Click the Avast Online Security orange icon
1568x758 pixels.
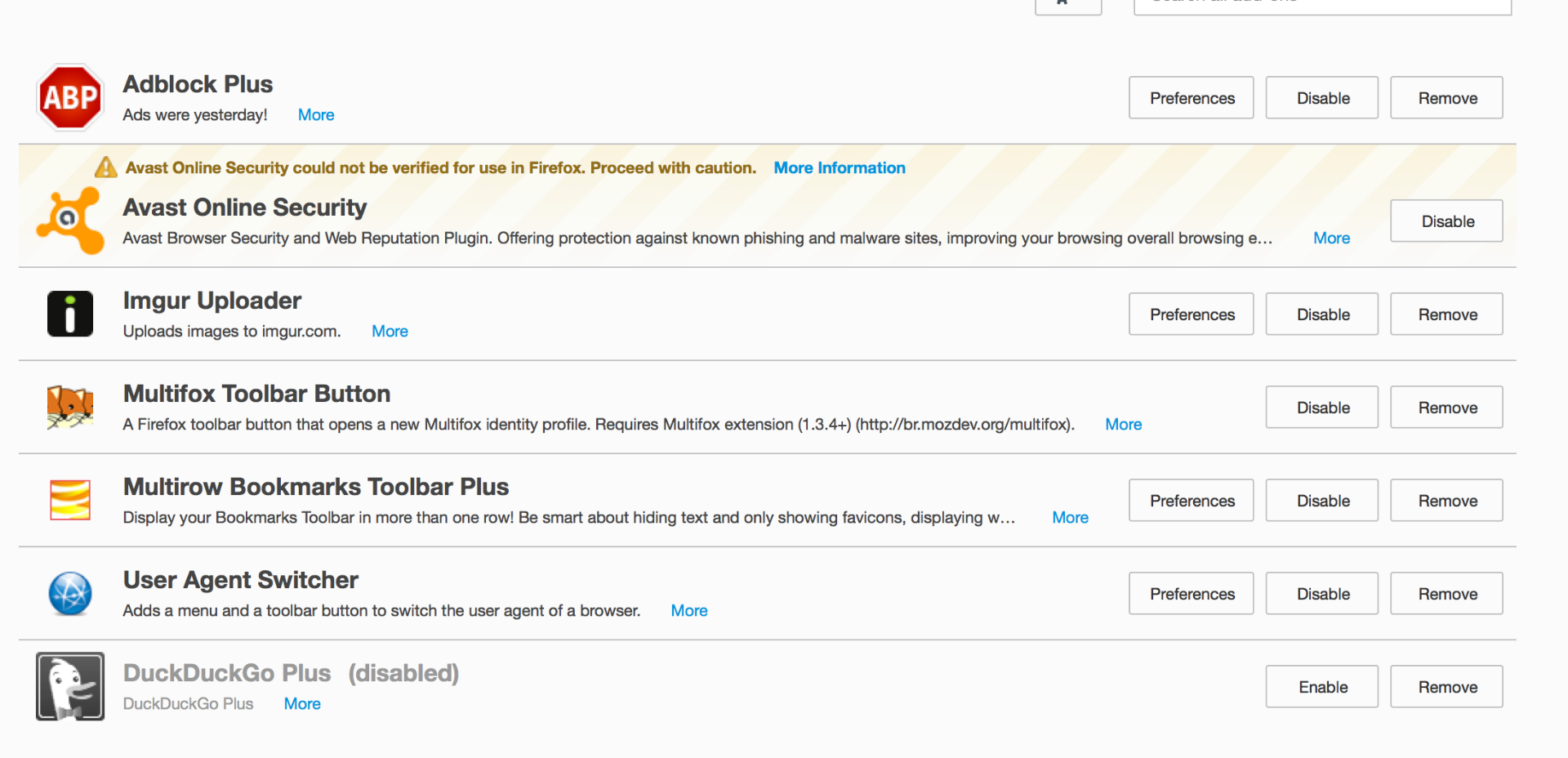click(70, 221)
